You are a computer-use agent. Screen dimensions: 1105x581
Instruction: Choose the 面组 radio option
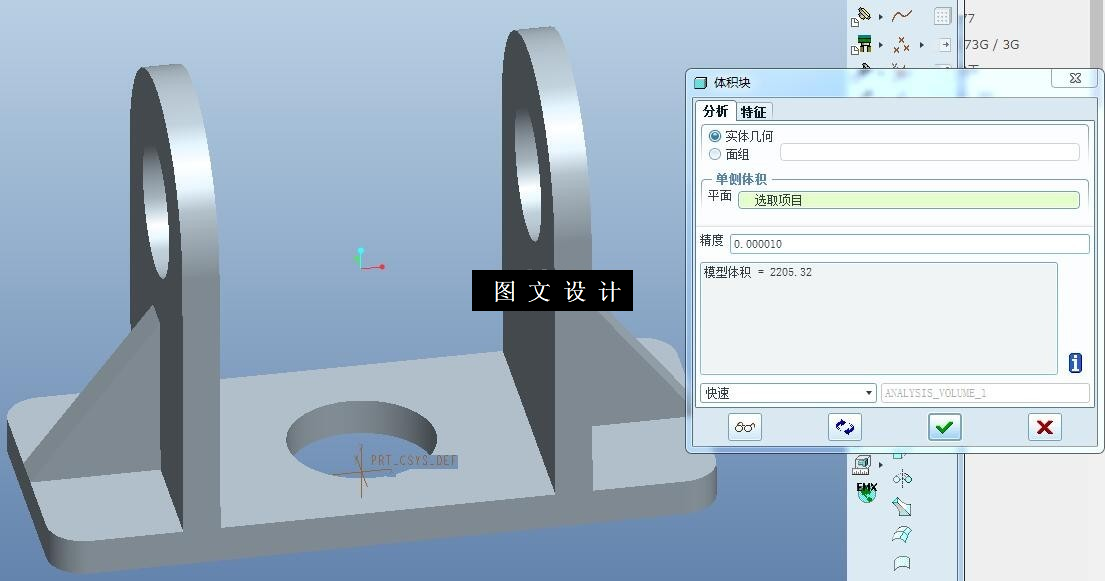(714, 153)
